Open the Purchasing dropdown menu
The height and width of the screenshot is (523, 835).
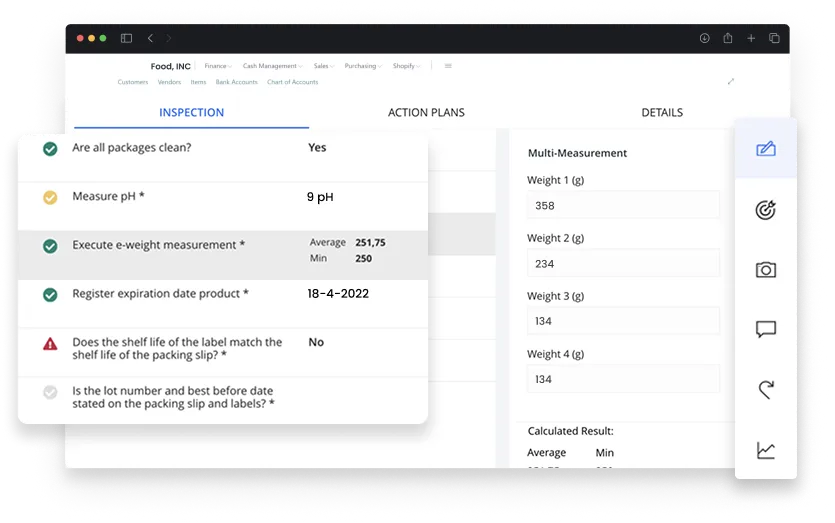click(361, 66)
